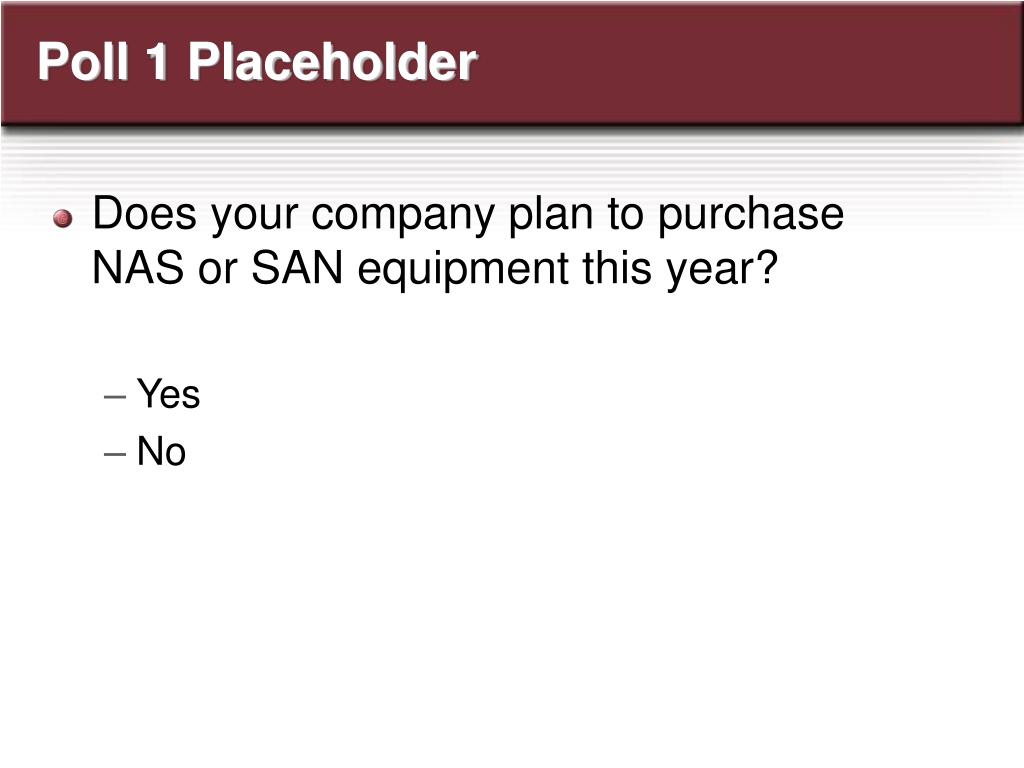
Task: Click the word 'plan' in the question
Action: pos(551,217)
